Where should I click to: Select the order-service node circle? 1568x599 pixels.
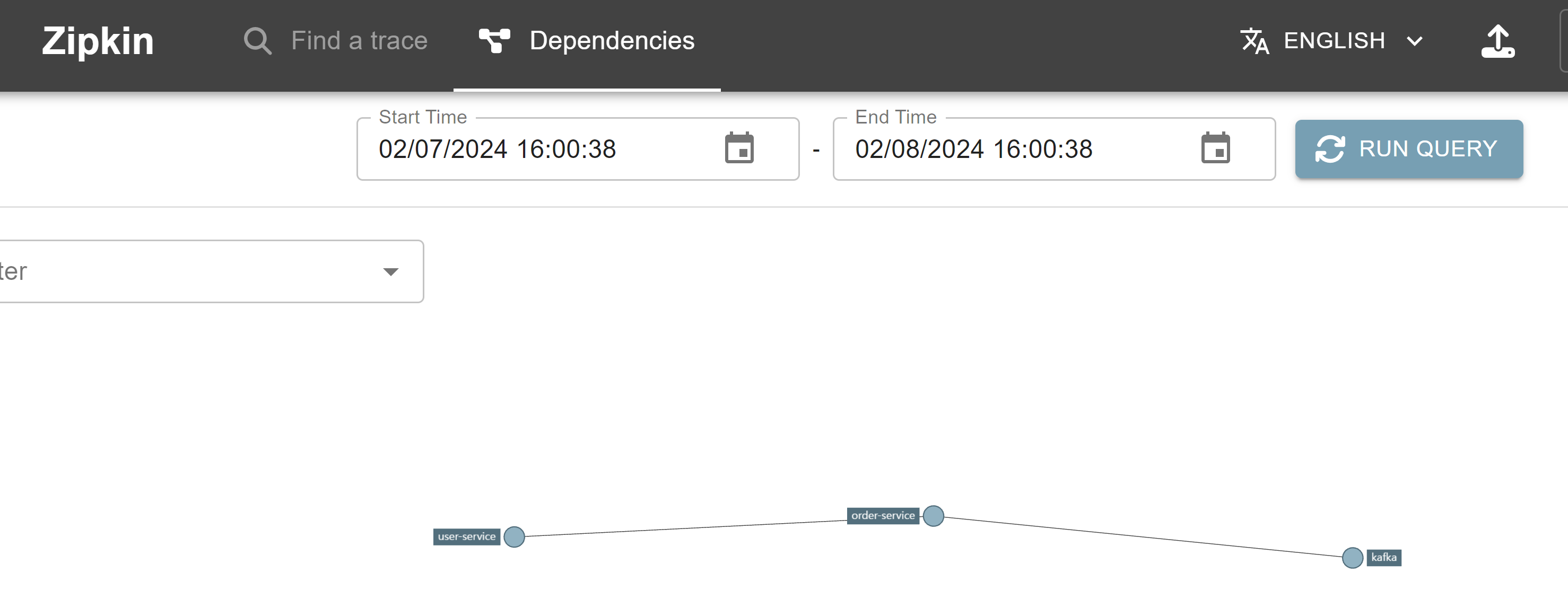pyautogui.click(x=933, y=516)
